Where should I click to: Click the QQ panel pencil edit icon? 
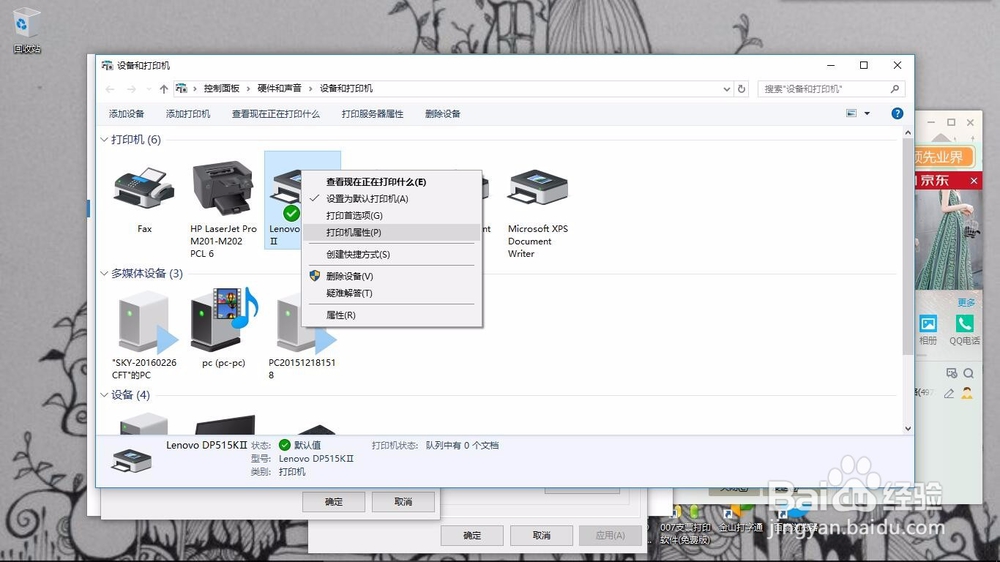(949, 394)
